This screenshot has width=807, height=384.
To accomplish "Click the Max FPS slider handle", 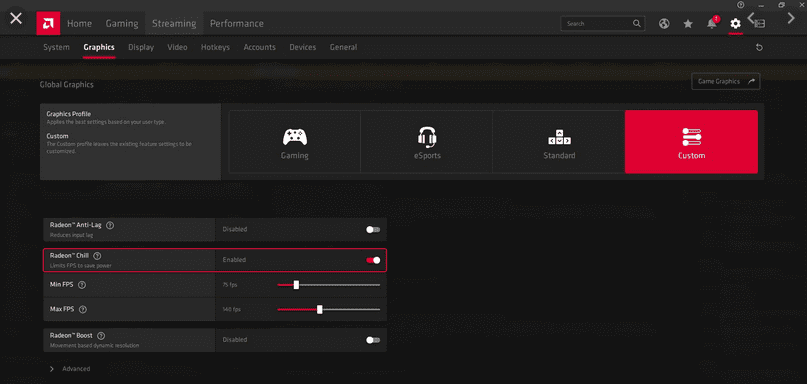I will 320,309.
